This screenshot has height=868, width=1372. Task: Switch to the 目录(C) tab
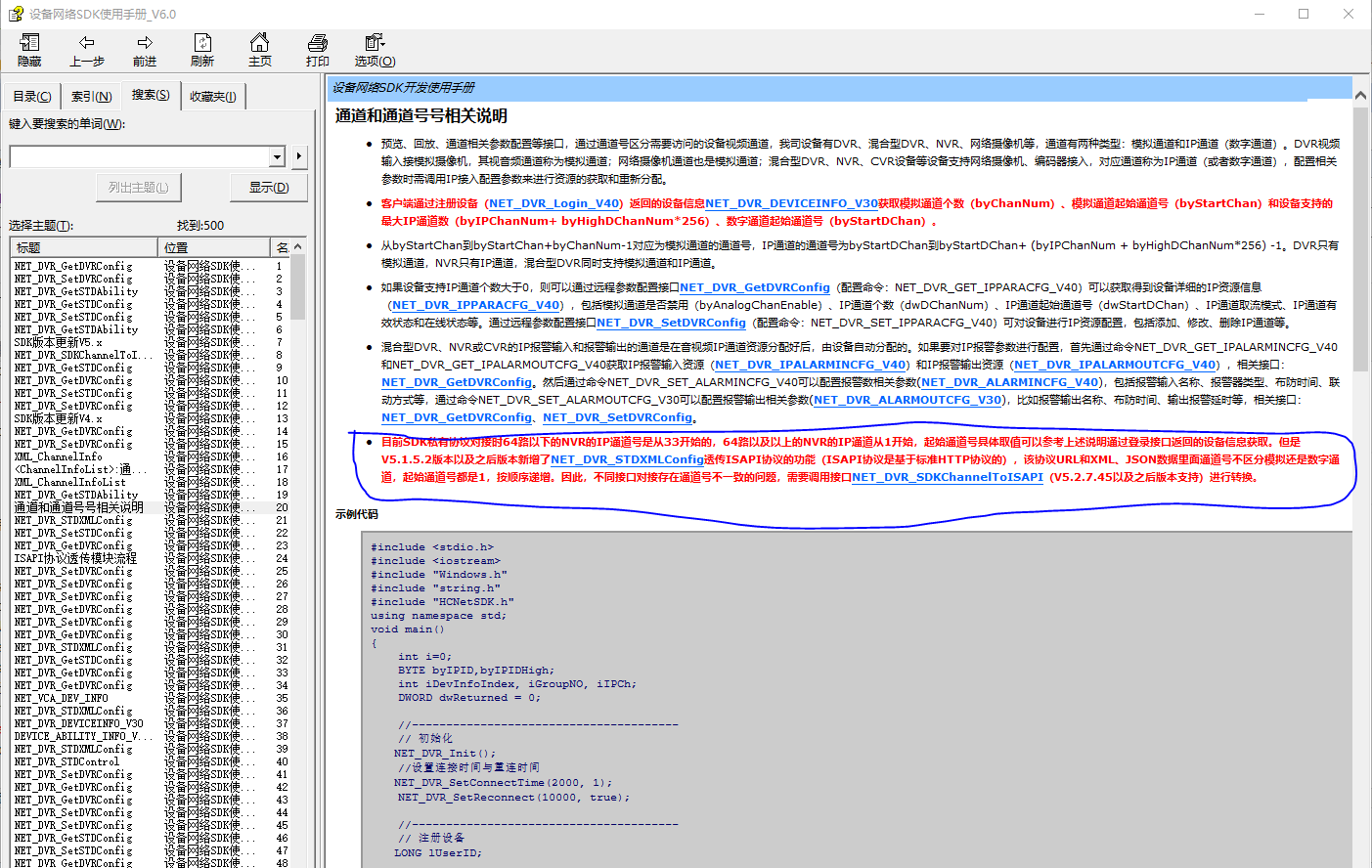tap(32, 96)
